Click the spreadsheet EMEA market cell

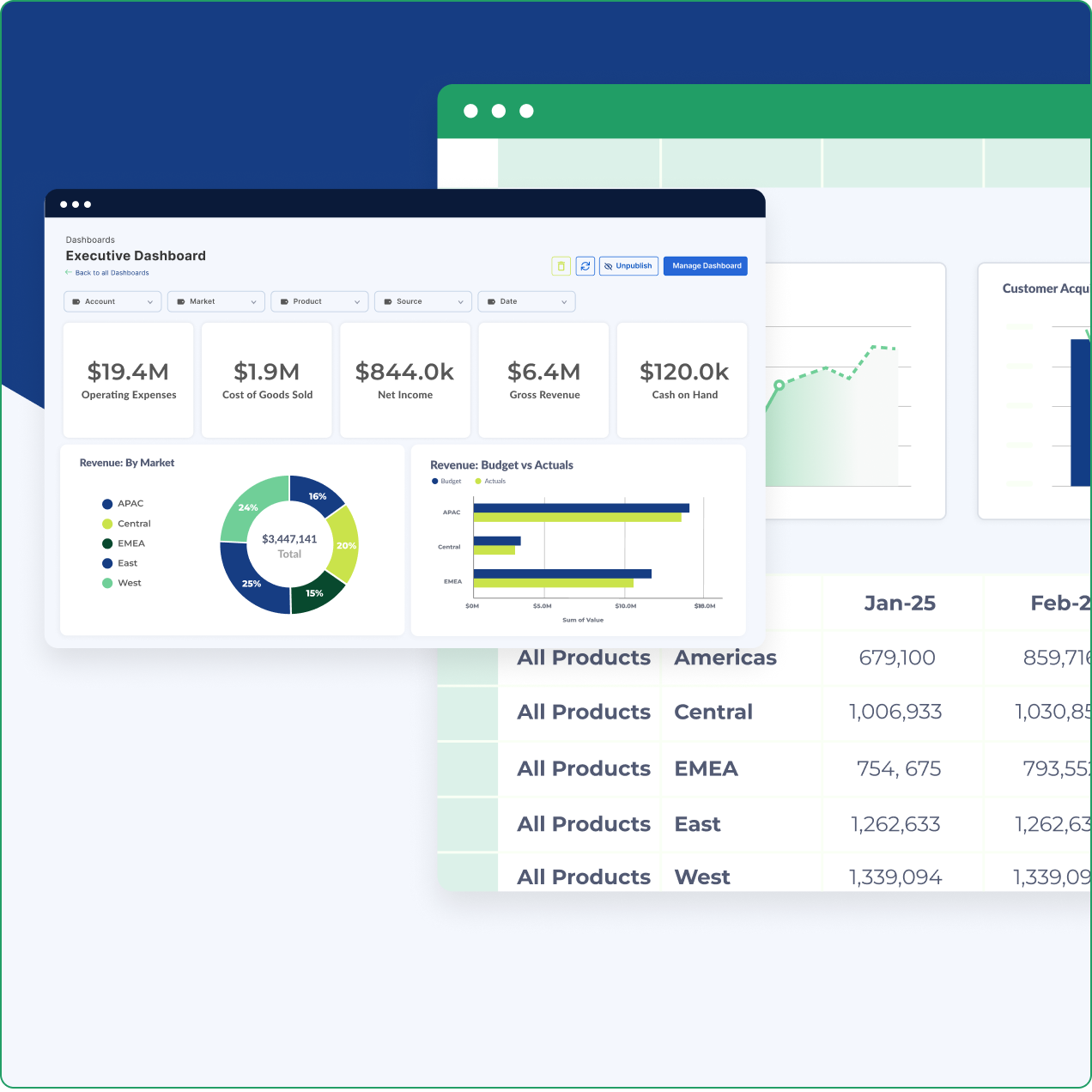pyautogui.click(x=706, y=768)
